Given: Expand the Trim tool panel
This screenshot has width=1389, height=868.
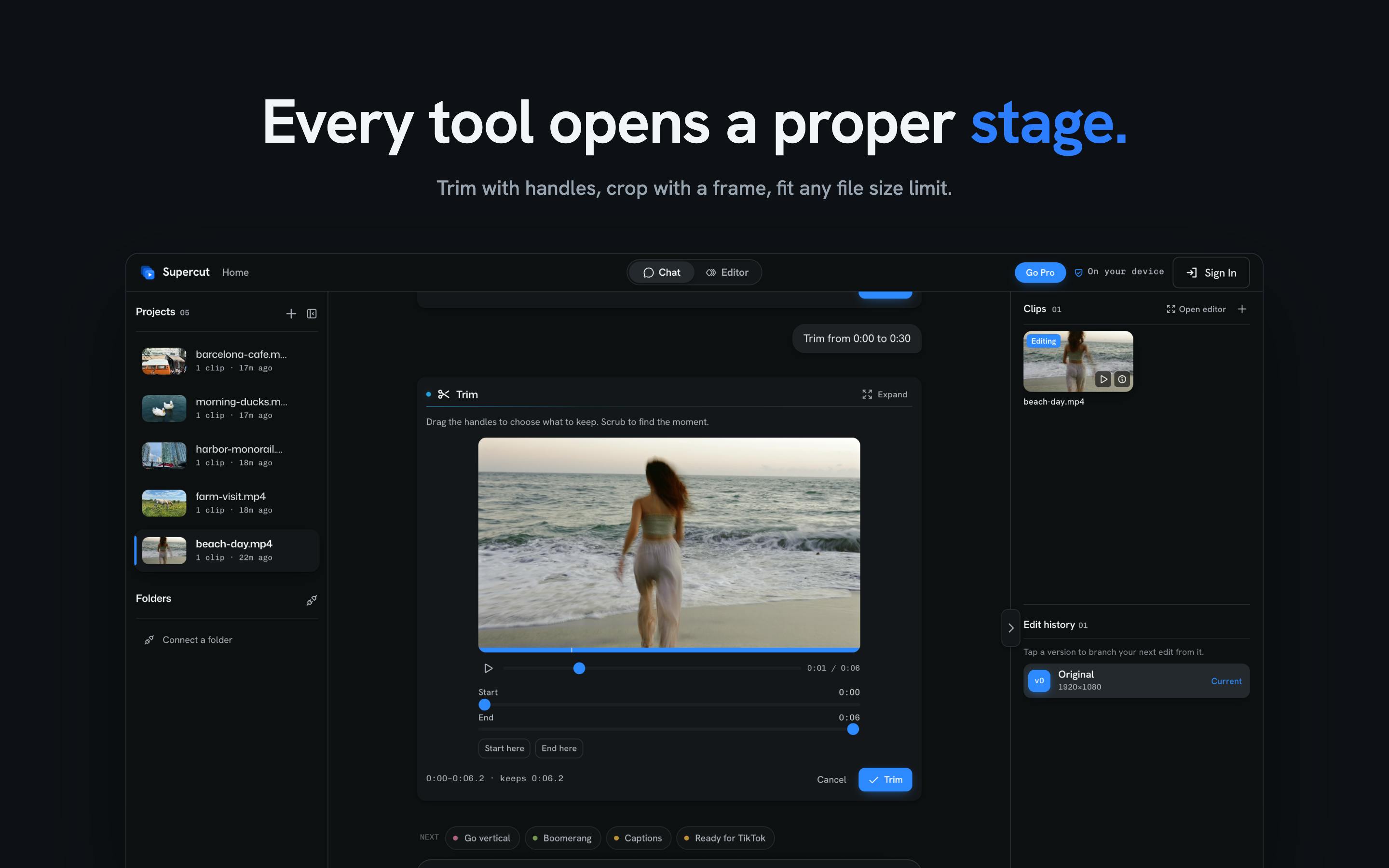Looking at the screenshot, I should [x=885, y=394].
